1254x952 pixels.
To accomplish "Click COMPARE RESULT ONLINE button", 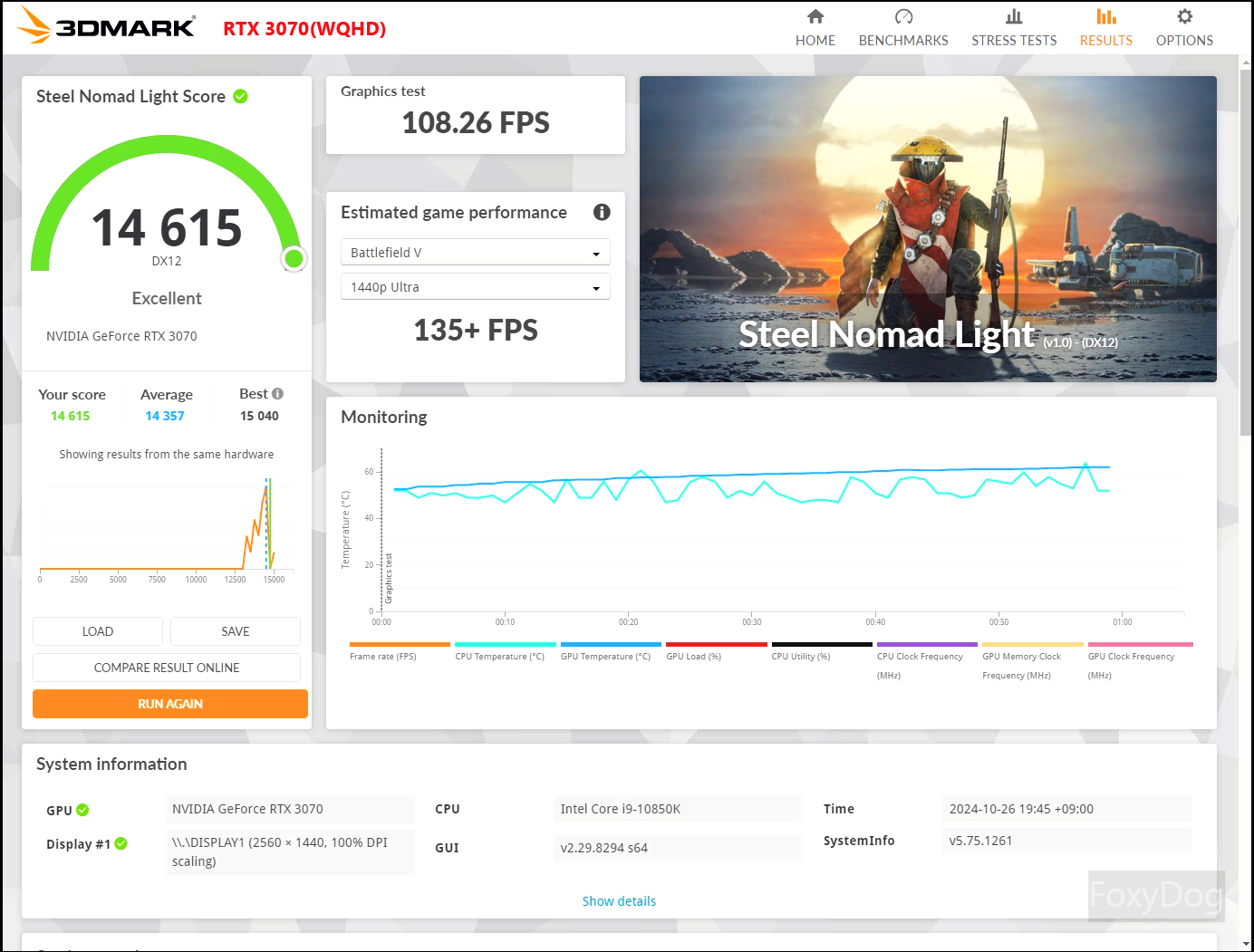I will coord(167,668).
